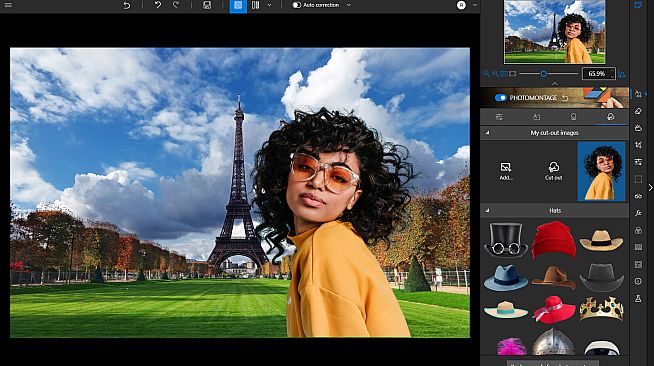Add the brown cowboy hat

[553, 278]
